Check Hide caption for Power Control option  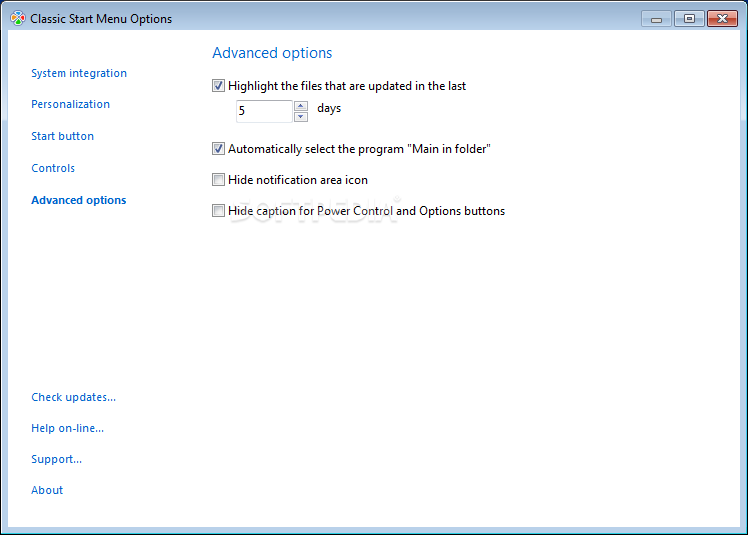(218, 211)
